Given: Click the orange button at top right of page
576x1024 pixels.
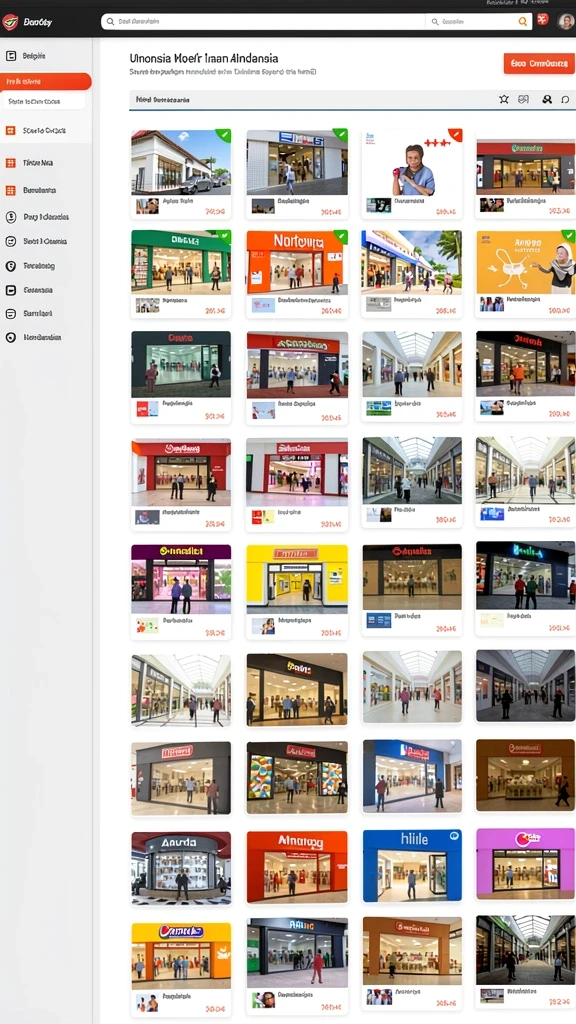Looking at the screenshot, I should point(539,63).
